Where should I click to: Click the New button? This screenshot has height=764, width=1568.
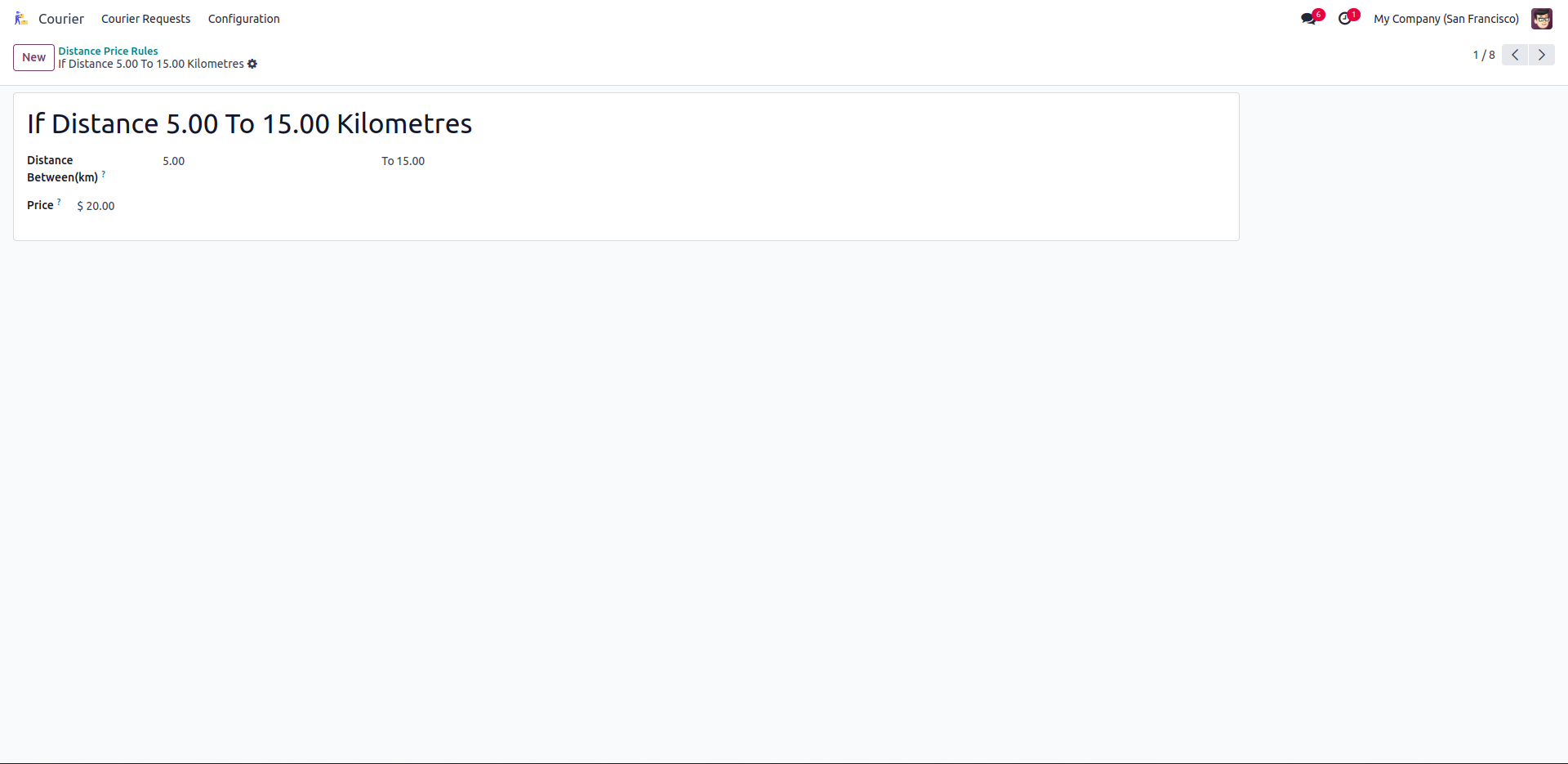coord(33,57)
